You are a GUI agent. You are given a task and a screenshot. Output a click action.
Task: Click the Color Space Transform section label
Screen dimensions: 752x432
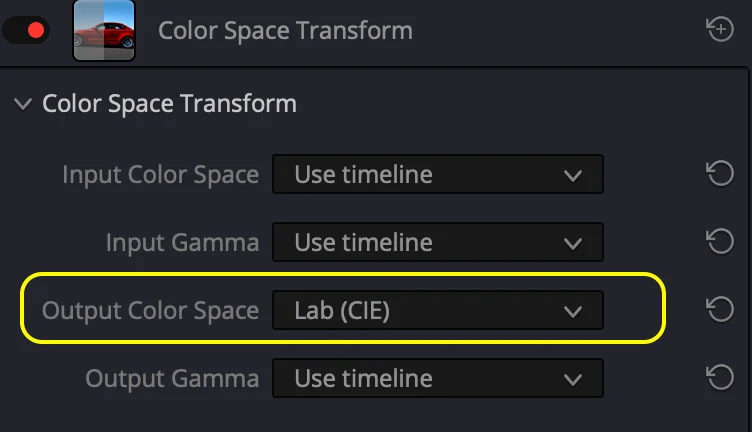coord(169,104)
